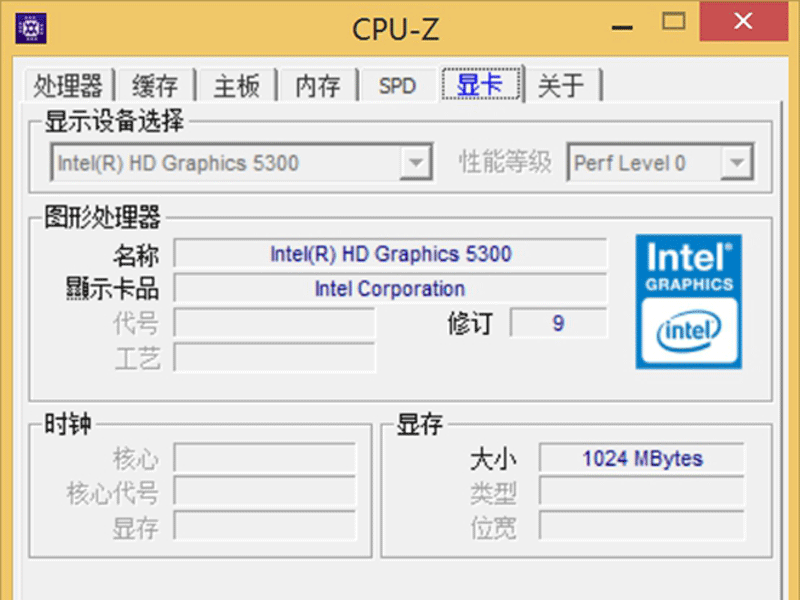Click the empty 类型 memory field
This screenshot has width=800, height=600.
click(x=642, y=492)
